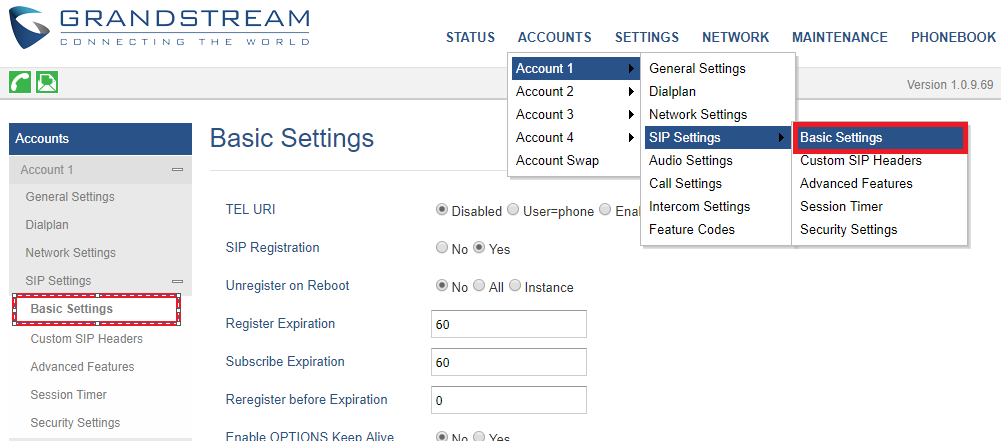Open the NETWORK top menu
Screen dimensions: 1001x444
pos(735,37)
